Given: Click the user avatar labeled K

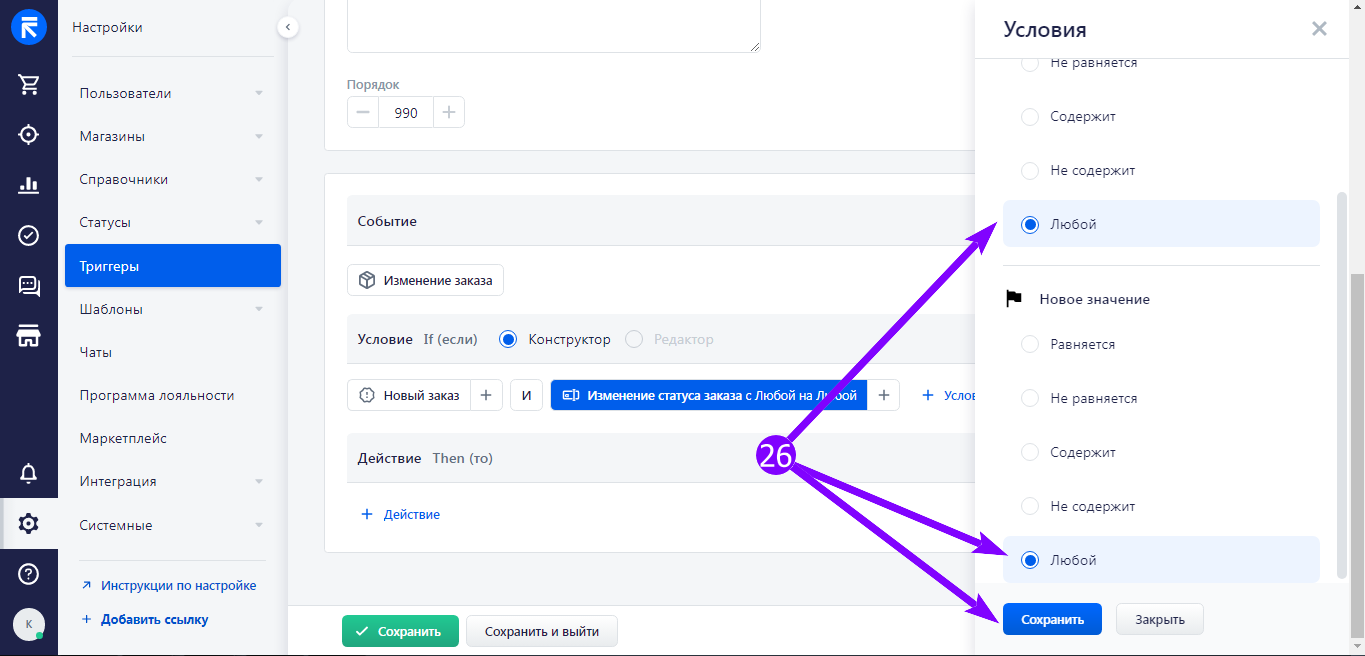Looking at the screenshot, I should click(x=28, y=624).
